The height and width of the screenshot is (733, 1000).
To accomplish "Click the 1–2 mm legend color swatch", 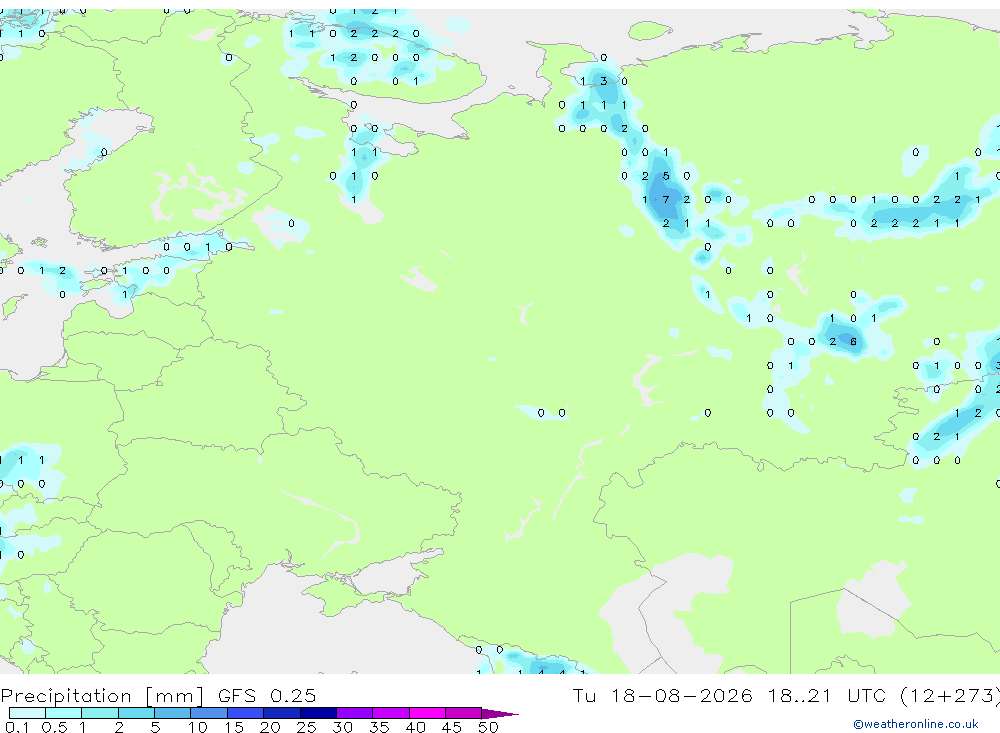I will coord(100,713).
